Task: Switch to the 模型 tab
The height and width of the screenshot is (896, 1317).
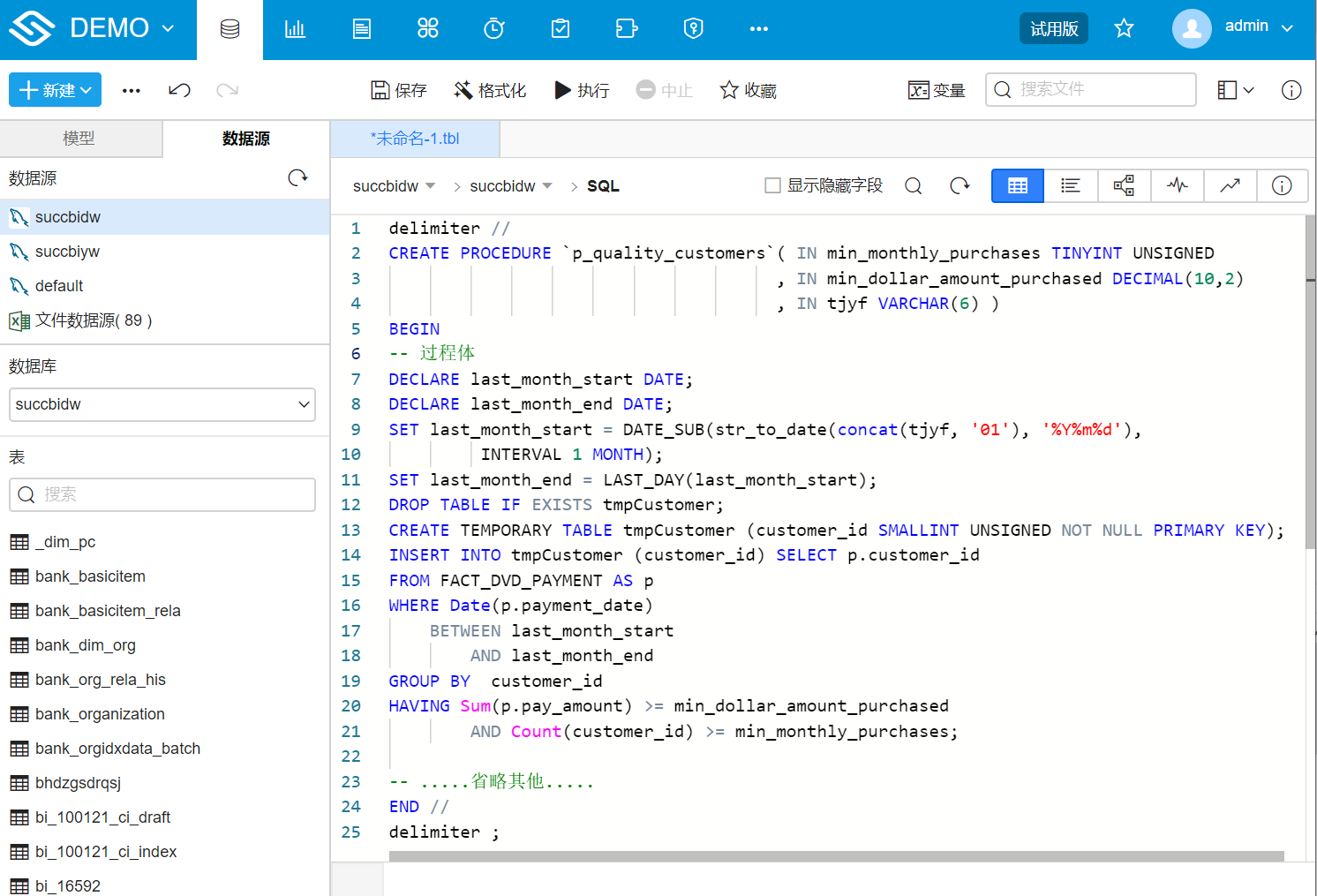Action: click(x=79, y=139)
